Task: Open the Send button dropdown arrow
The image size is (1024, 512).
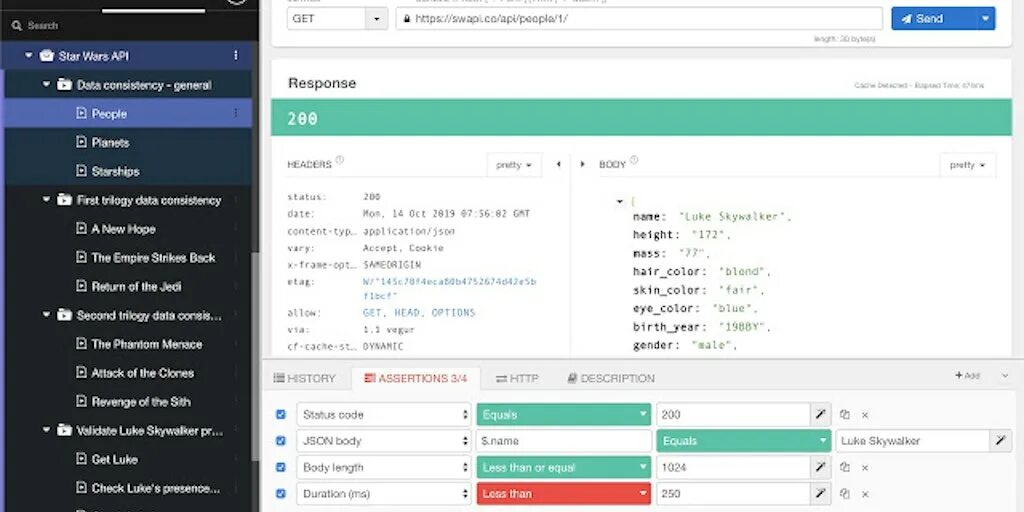Action: point(985,19)
